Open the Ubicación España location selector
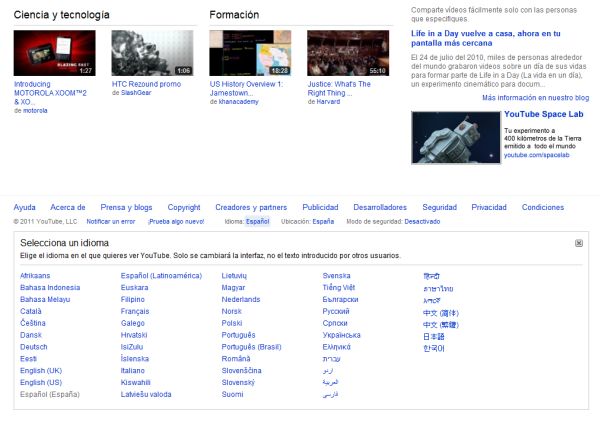600x423 pixels. pyautogui.click(x=323, y=221)
